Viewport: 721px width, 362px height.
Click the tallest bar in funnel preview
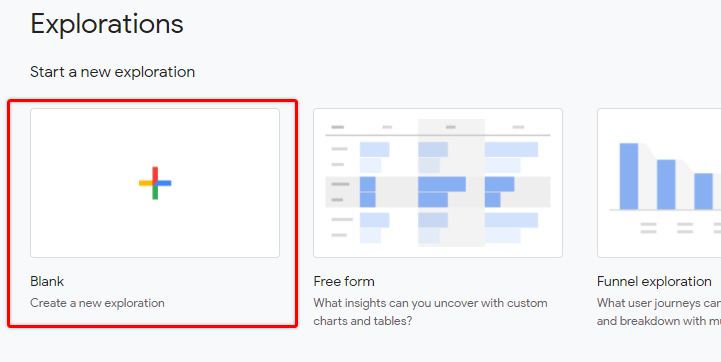tap(629, 176)
